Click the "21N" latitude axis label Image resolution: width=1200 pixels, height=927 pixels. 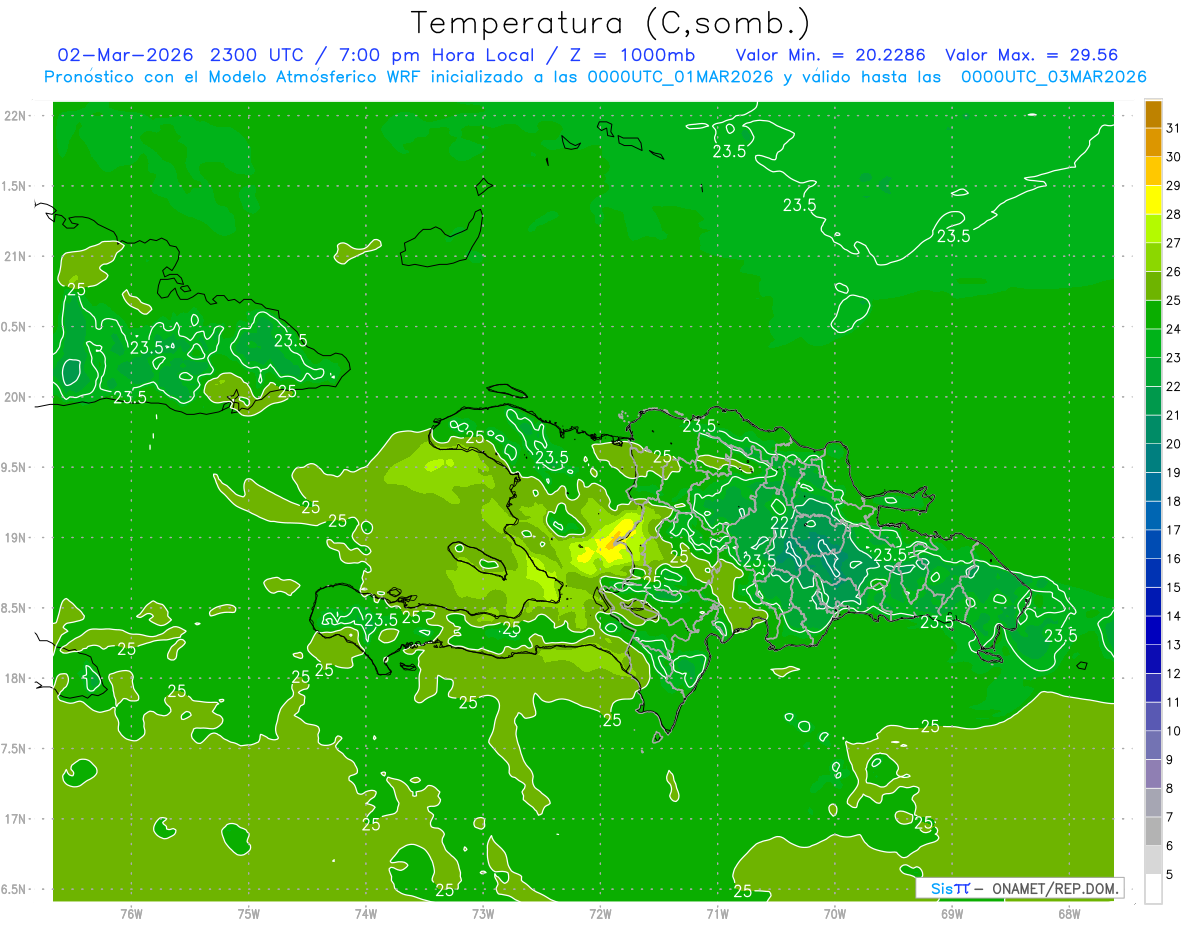pos(17,256)
